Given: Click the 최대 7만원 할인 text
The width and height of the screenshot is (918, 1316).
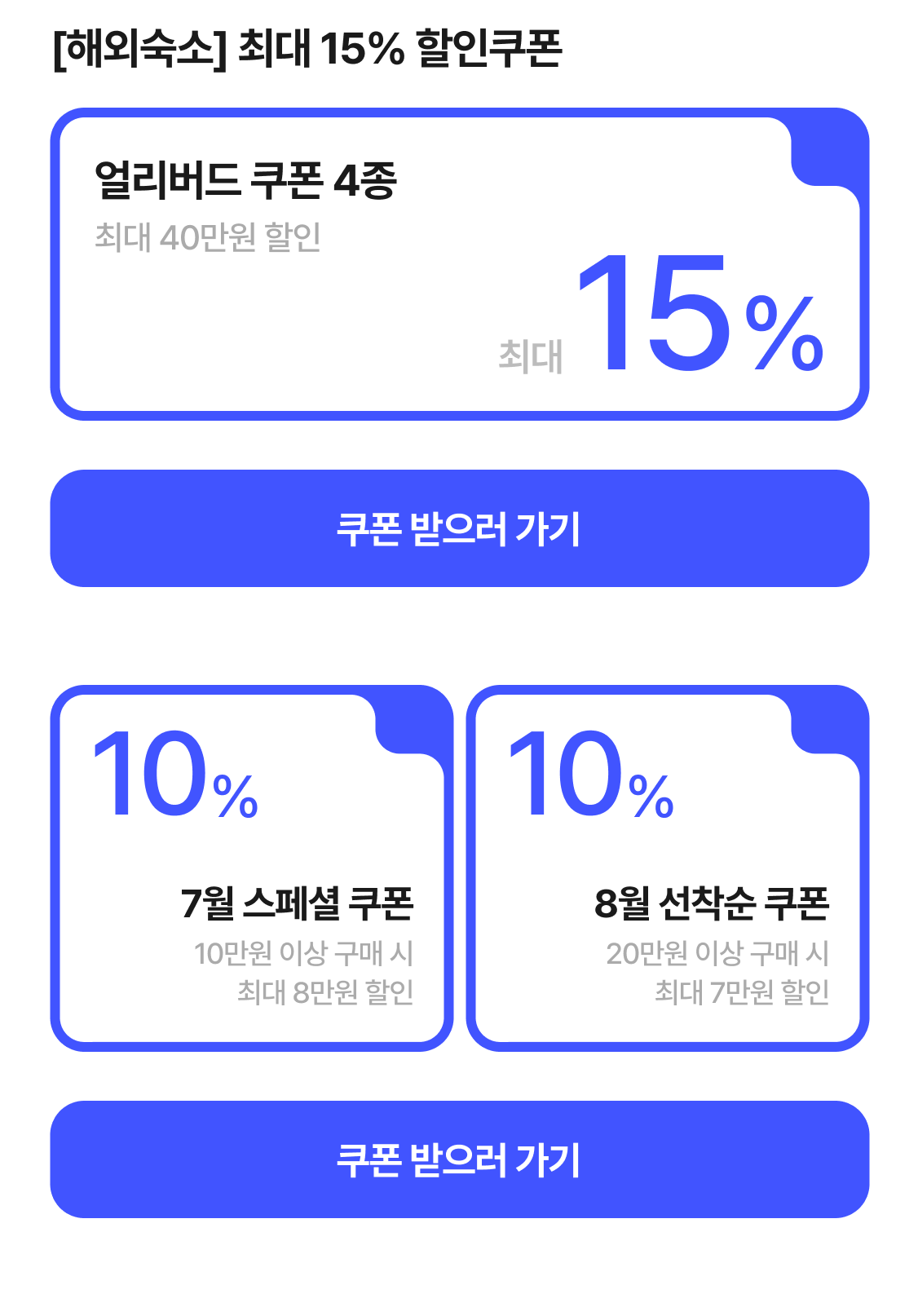Looking at the screenshot, I should pos(742,992).
